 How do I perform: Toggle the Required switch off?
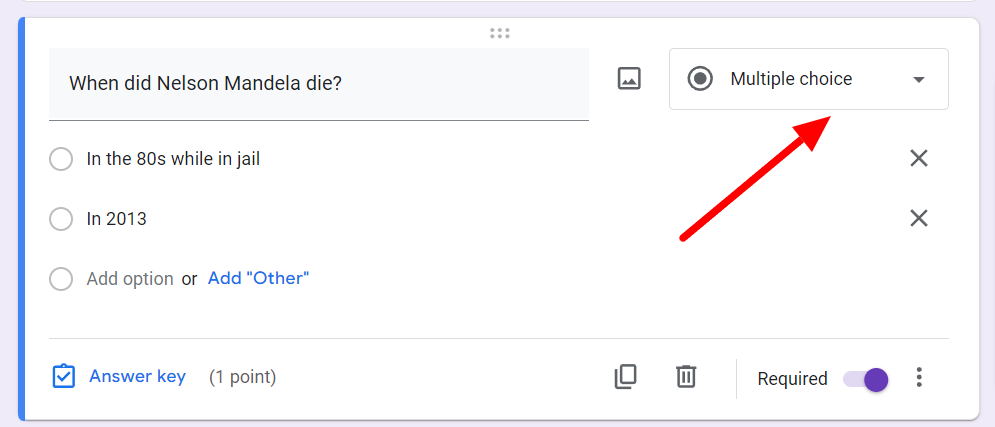[x=866, y=379]
